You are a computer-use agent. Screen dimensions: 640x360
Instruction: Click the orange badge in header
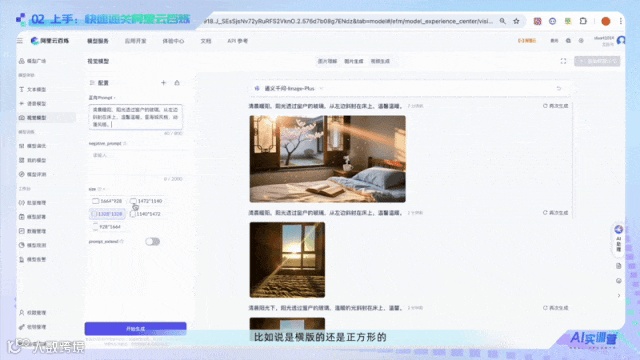point(527,41)
